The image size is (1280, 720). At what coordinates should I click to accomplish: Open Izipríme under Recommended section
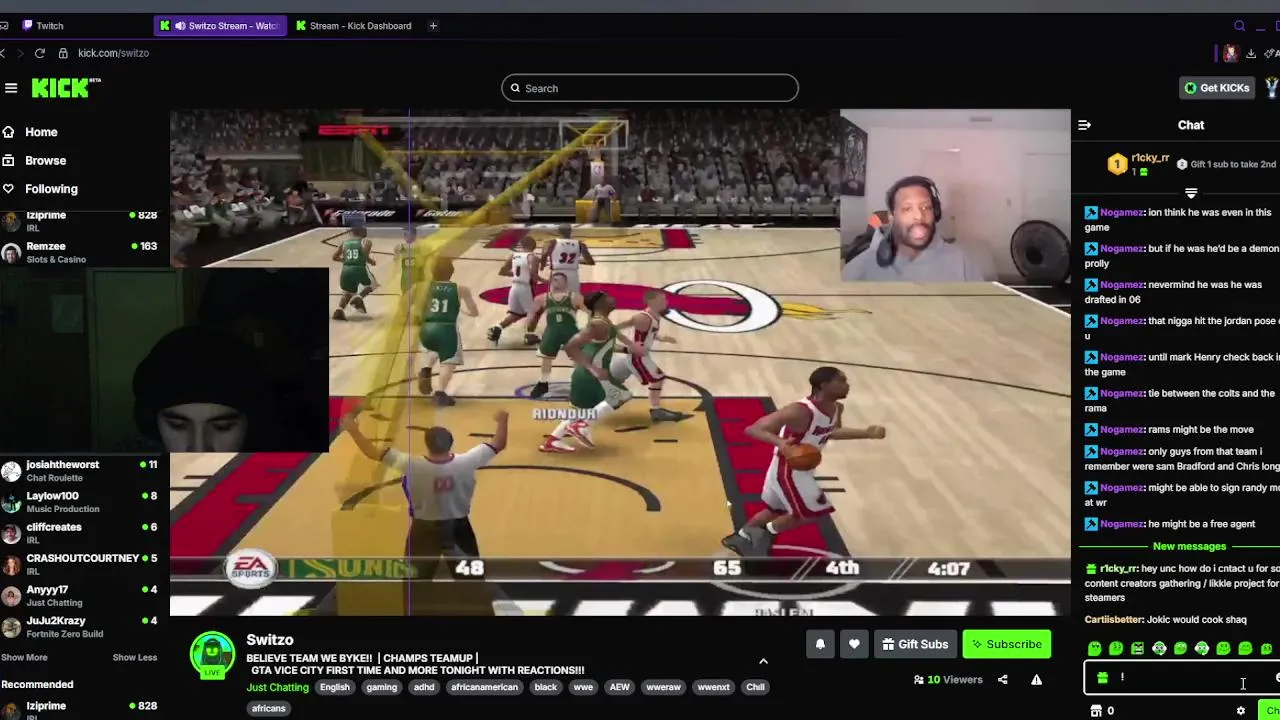coord(80,709)
